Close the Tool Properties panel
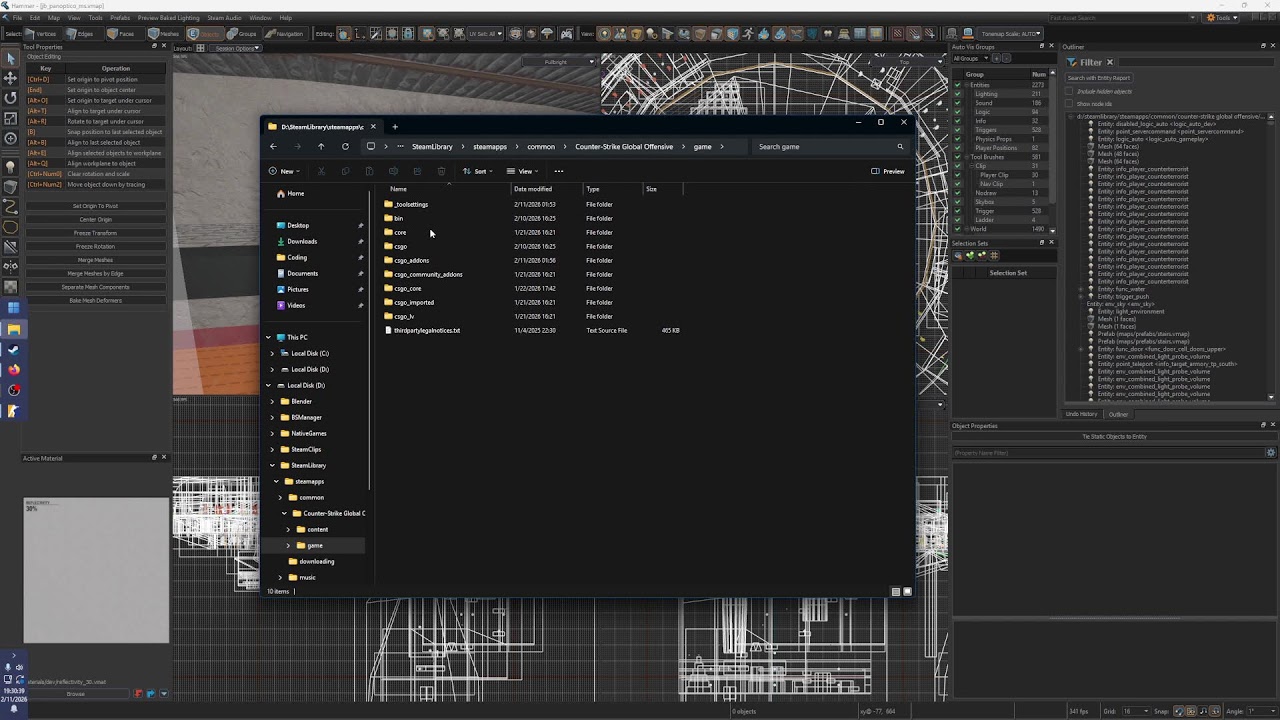The width and height of the screenshot is (1280, 720). (164, 46)
